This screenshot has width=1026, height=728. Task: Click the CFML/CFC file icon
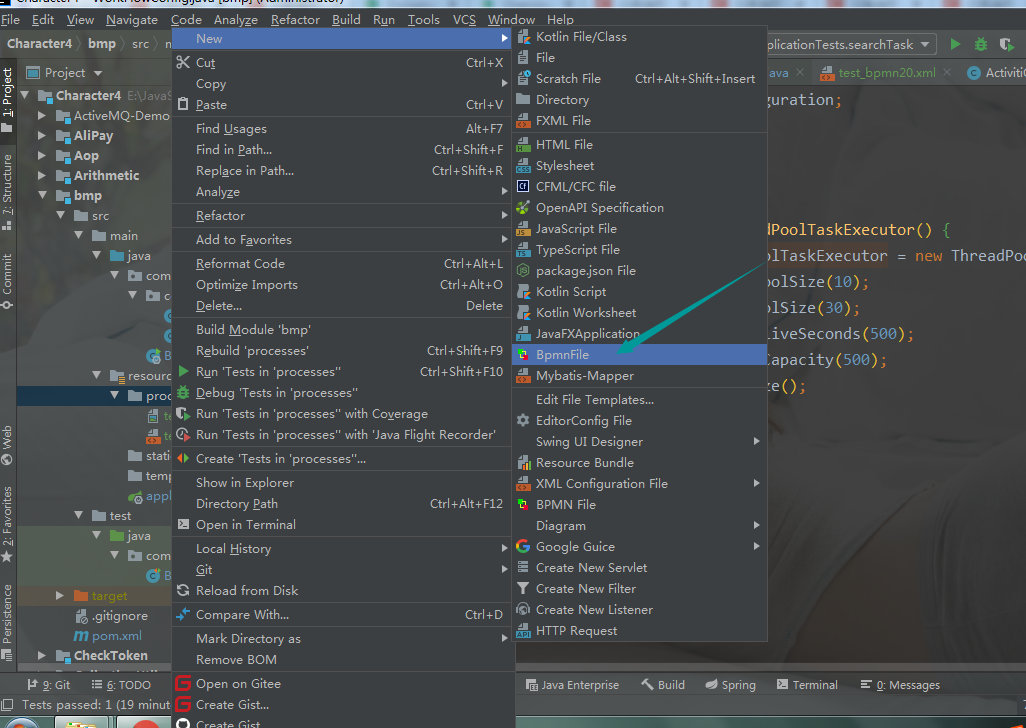tap(523, 186)
